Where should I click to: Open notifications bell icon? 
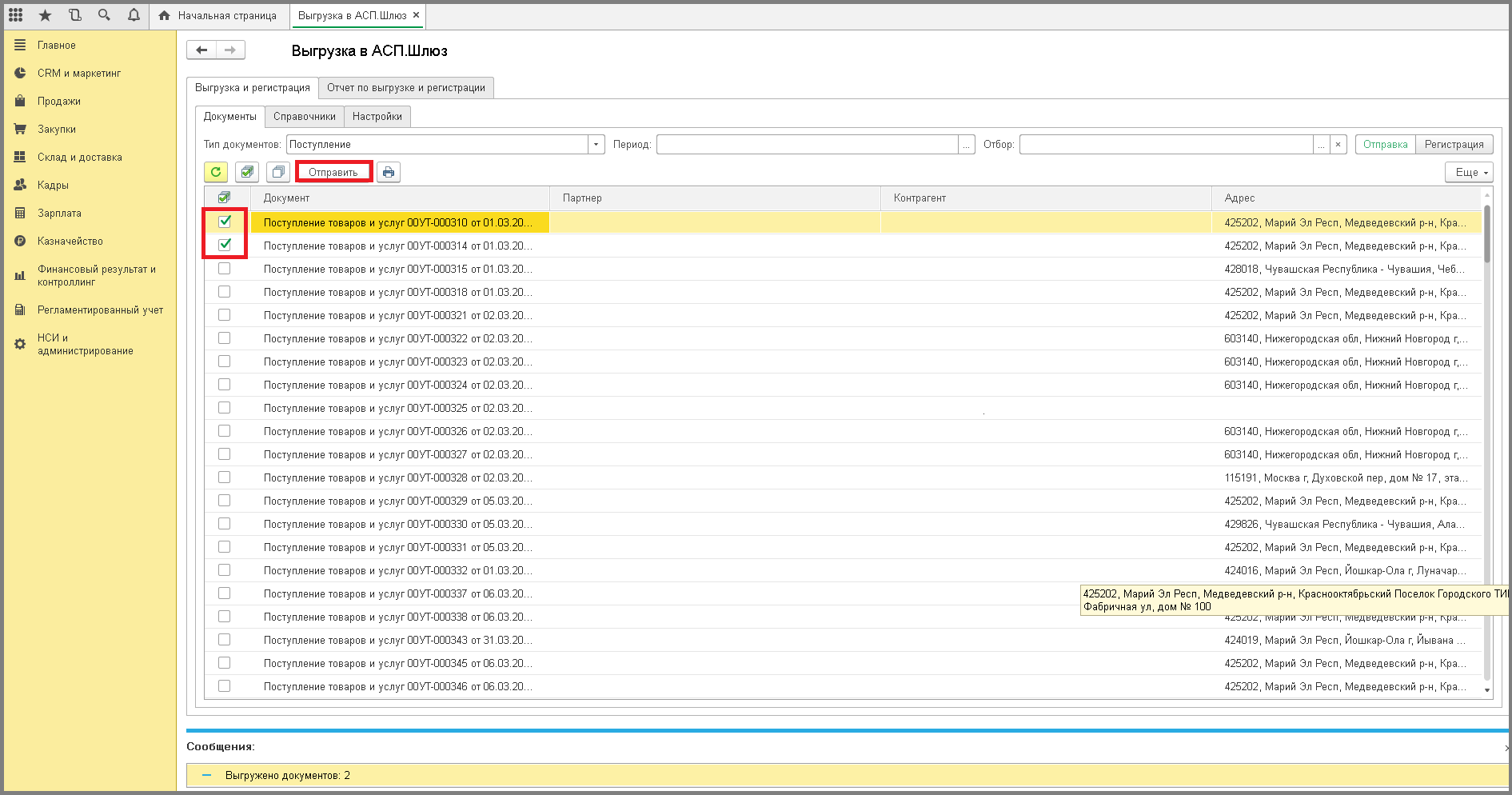click(x=134, y=15)
